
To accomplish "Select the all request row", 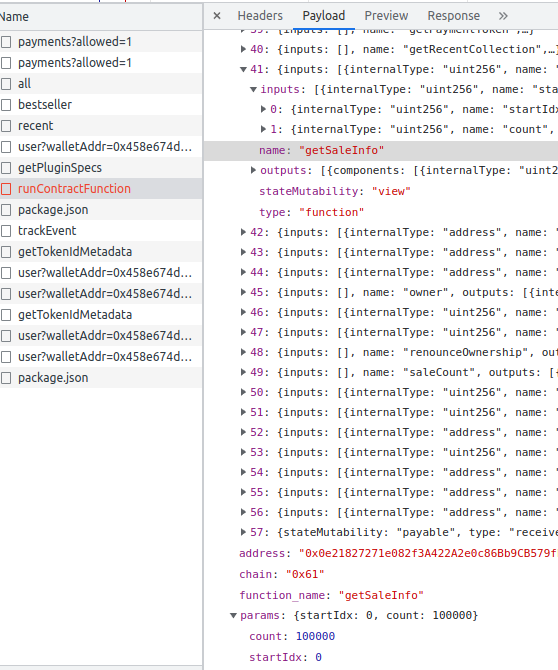I will click(x=101, y=84).
